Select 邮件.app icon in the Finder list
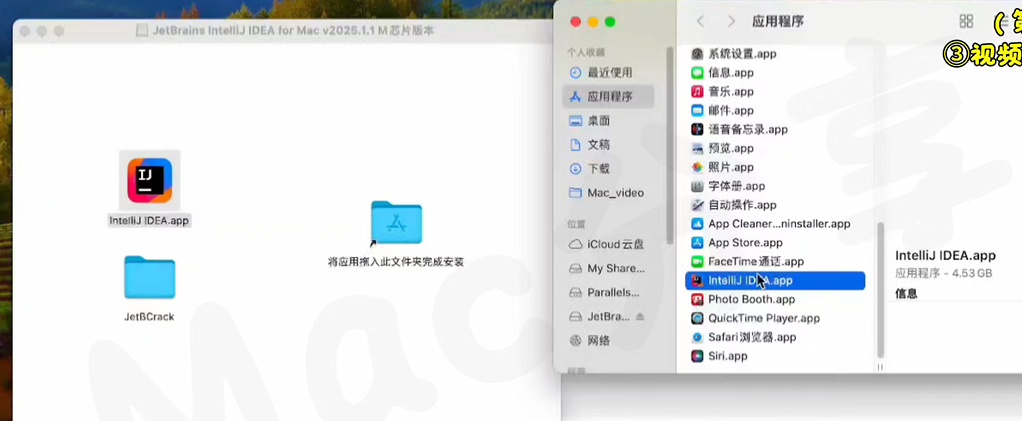 pos(697,111)
